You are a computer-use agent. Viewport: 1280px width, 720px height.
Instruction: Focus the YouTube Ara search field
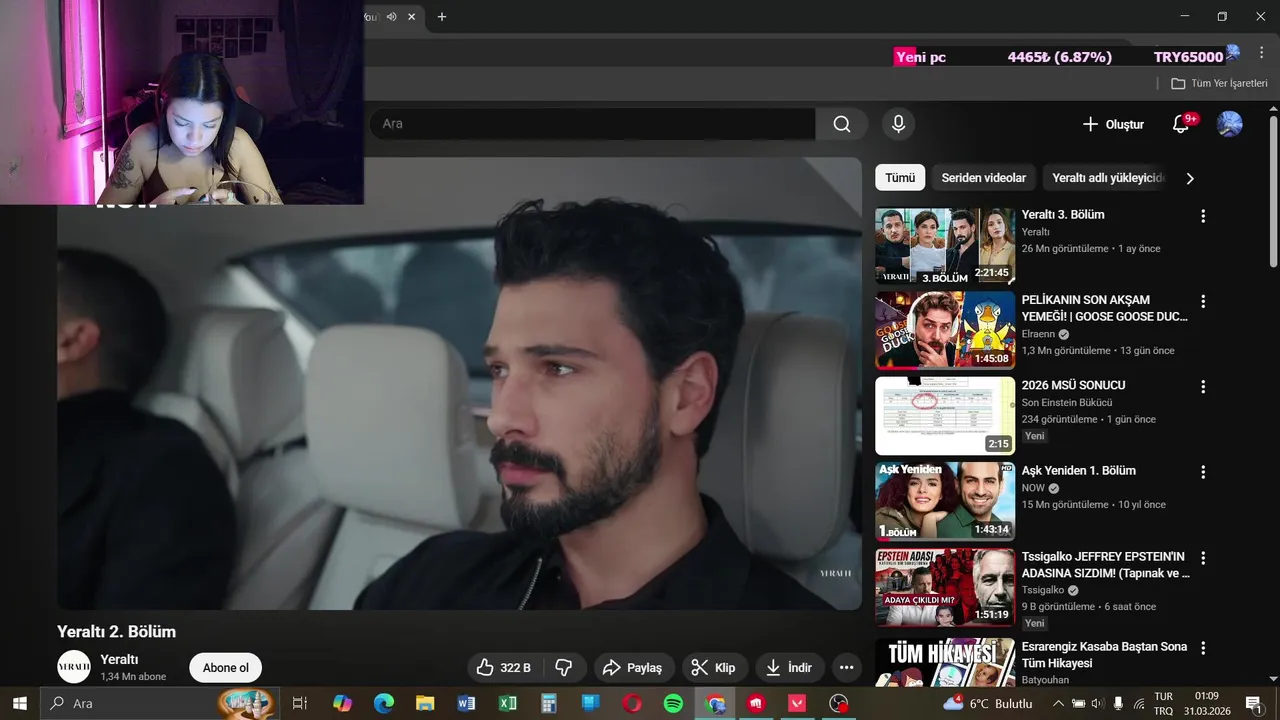tap(592, 124)
